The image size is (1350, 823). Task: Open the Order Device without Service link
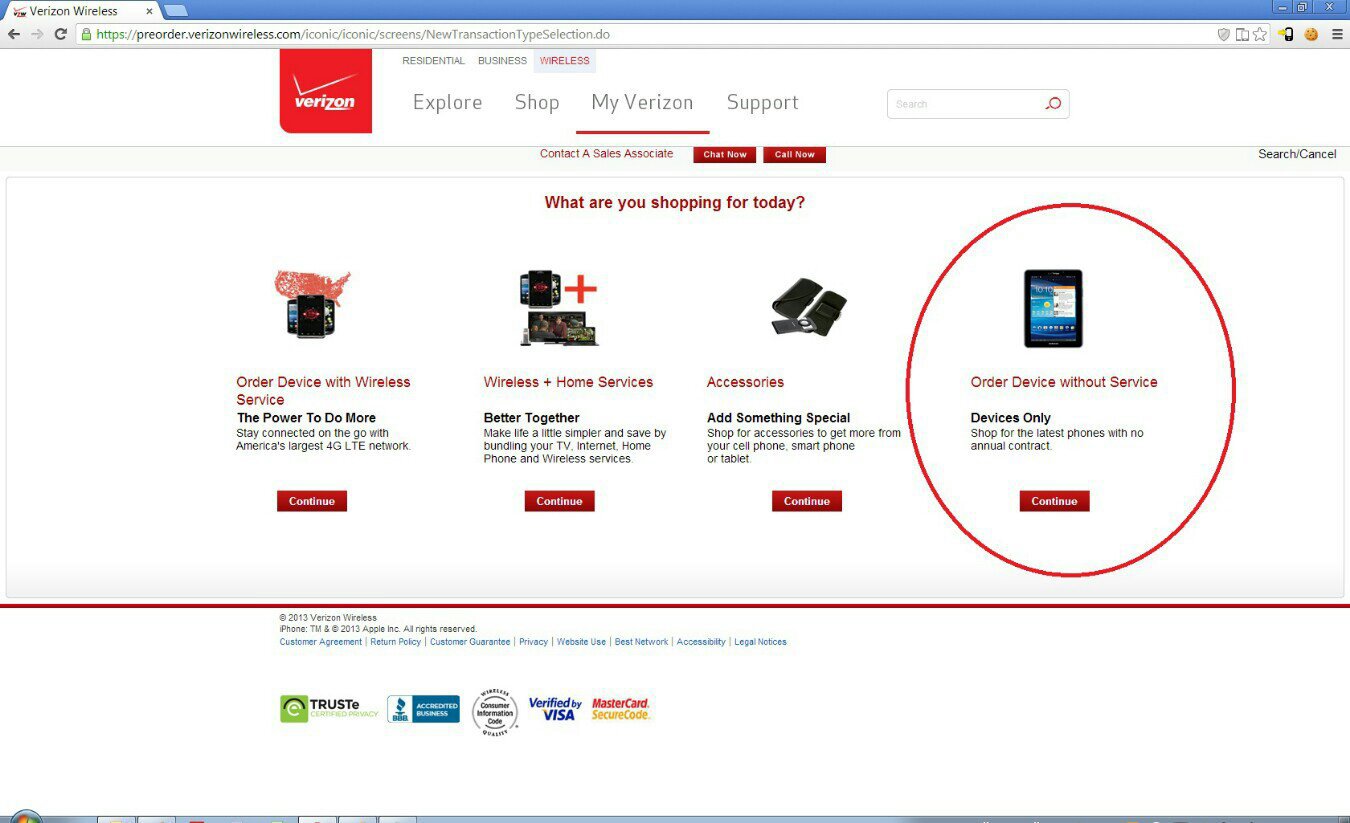(1064, 382)
